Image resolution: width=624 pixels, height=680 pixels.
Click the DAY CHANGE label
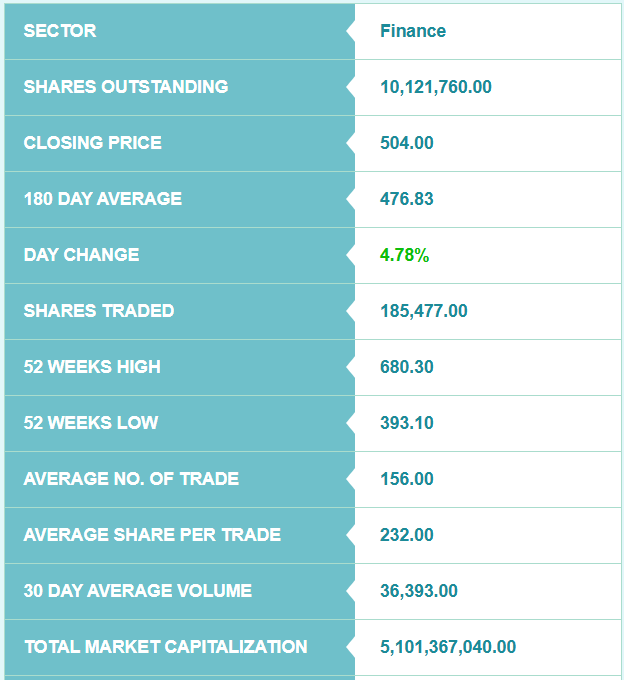pos(81,255)
